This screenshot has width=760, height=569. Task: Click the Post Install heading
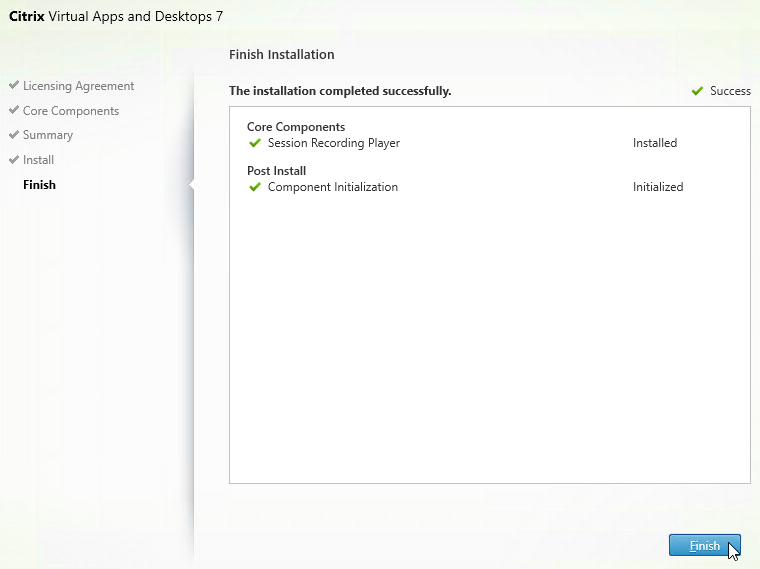pyautogui.click(x=276, y=171)
